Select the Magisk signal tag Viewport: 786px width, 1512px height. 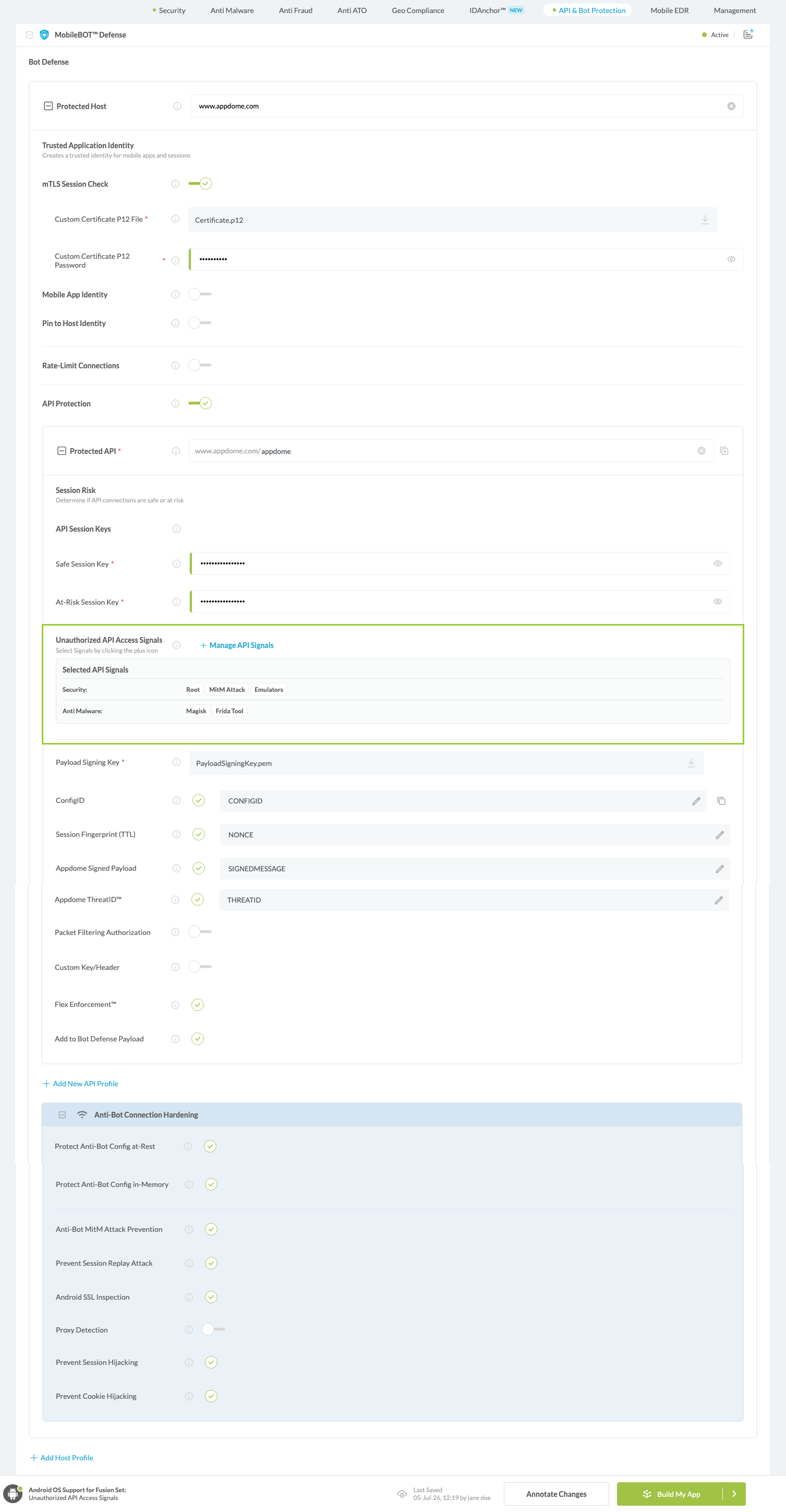(x=196, y=711)
